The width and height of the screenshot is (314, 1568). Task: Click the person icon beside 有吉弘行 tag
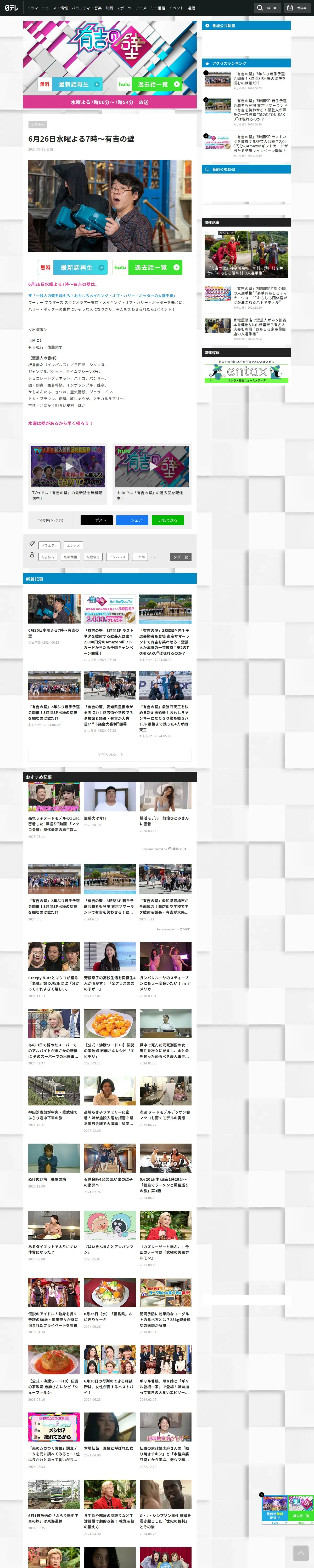point(32,555)
